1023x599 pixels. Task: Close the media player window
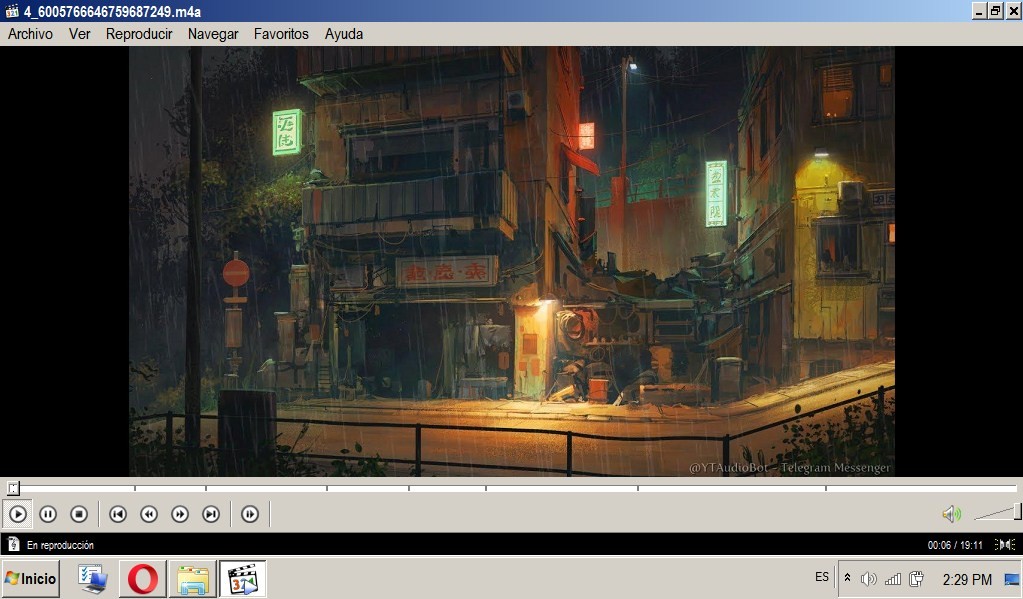pos(1013,10)
